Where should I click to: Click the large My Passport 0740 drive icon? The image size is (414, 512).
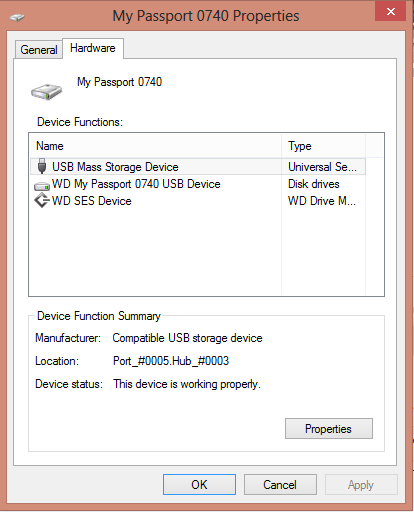pos(47,92)
